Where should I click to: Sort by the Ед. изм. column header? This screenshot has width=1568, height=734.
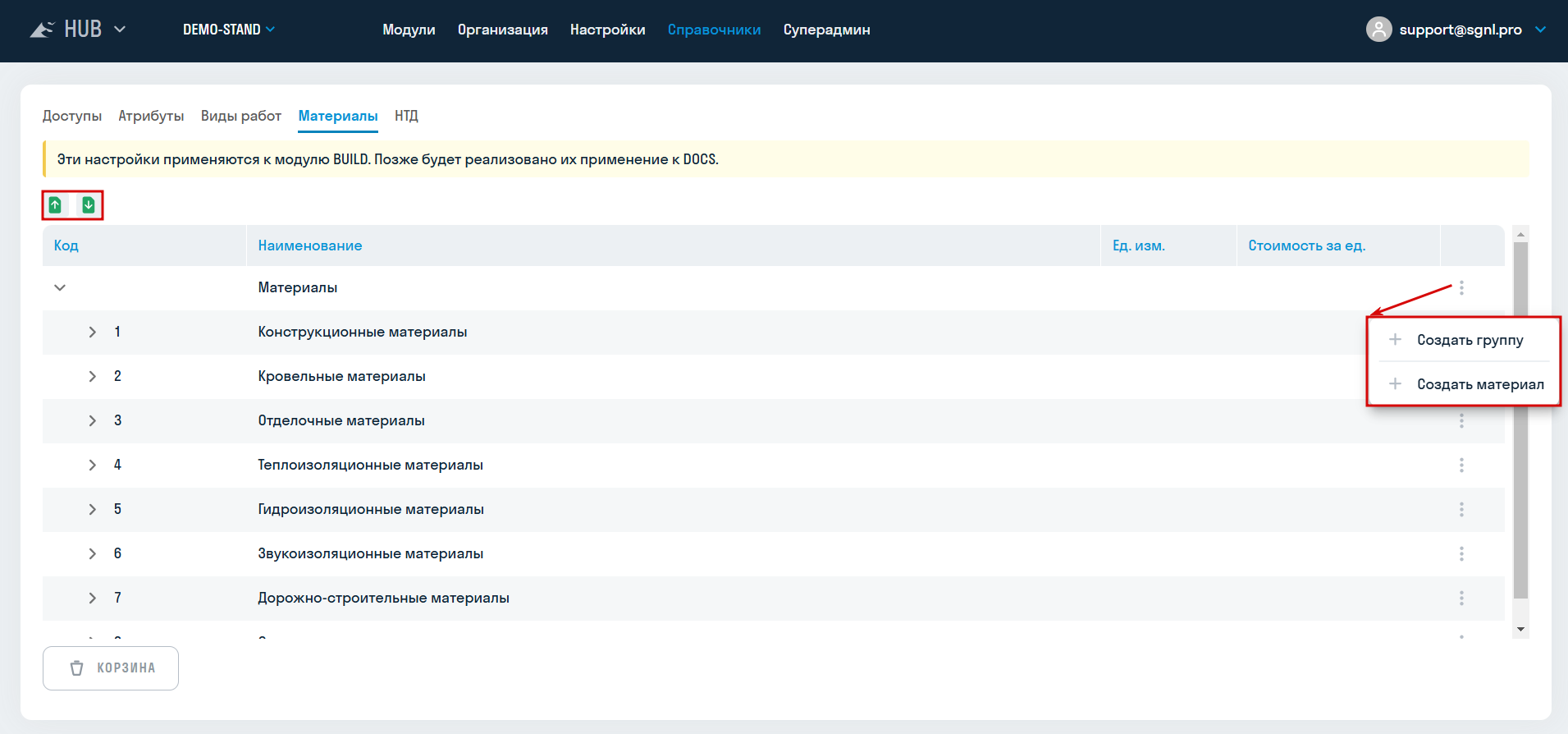coord(1139,245)
